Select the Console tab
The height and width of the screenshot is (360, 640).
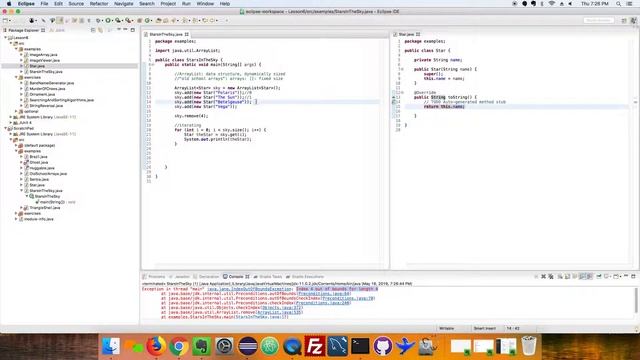[236, 277]
